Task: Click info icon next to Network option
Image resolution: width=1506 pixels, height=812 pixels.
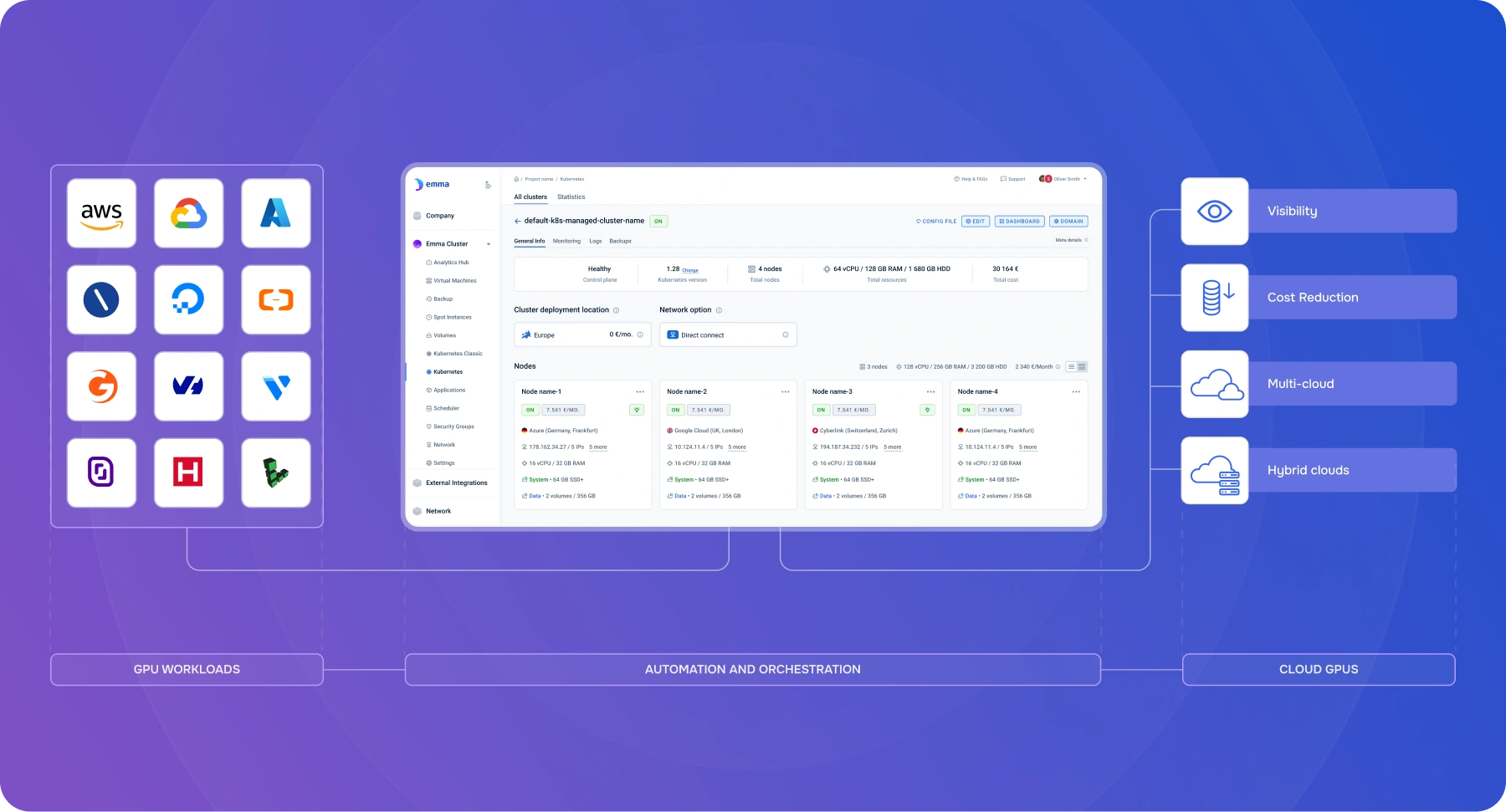Action: [719, 310]
